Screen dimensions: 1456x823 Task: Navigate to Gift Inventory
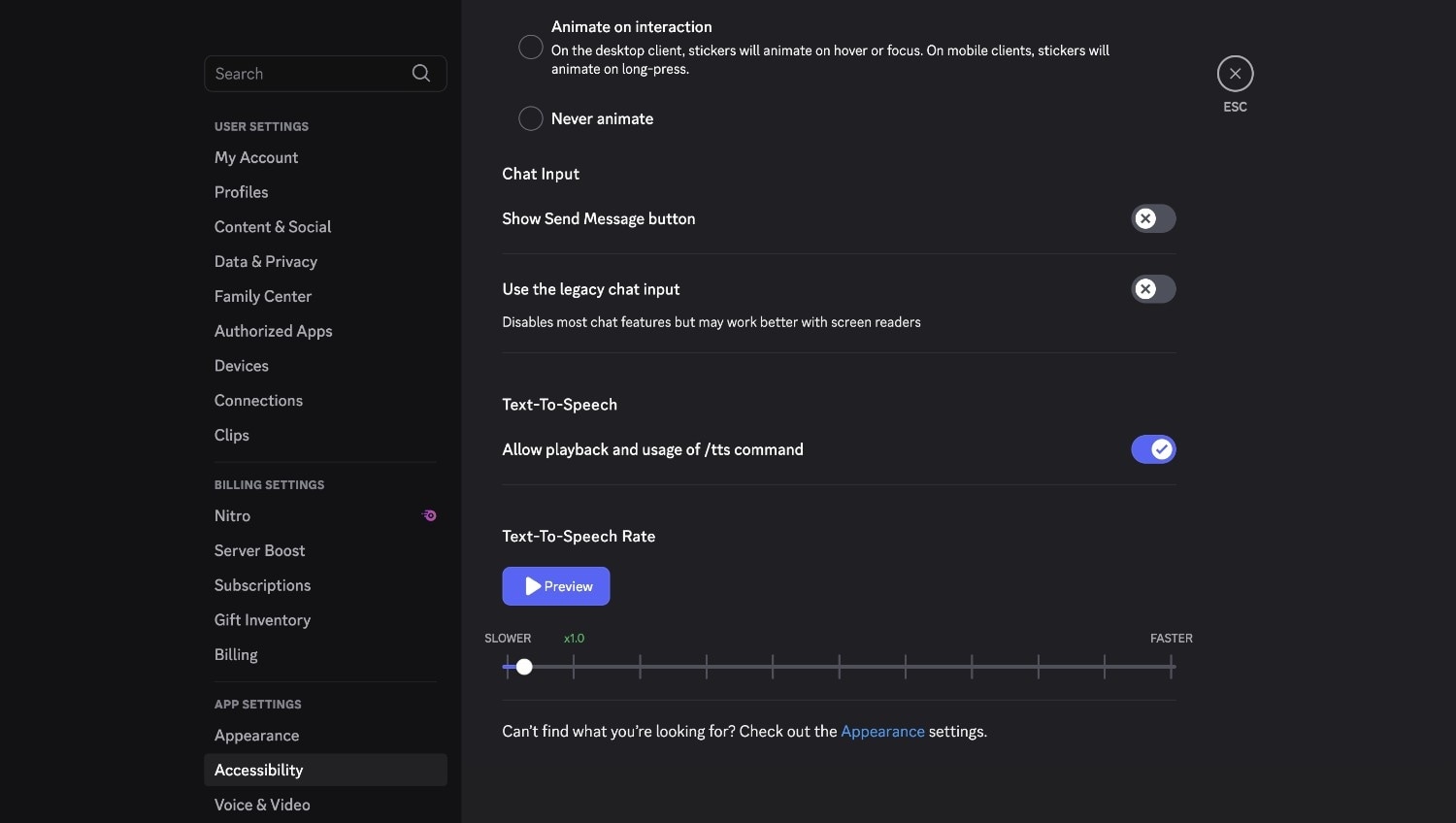tap(262, 620)
